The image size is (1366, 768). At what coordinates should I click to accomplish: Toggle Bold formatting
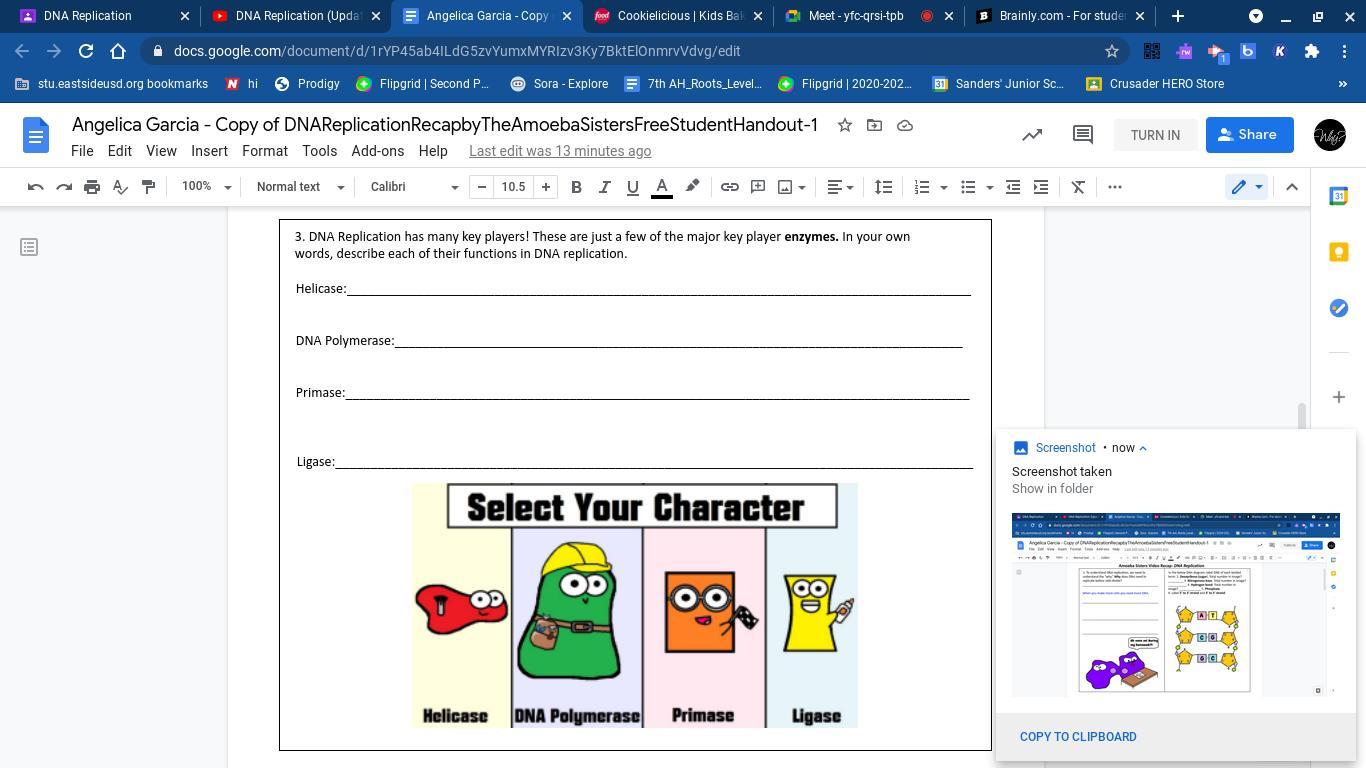tap(576, 187)
